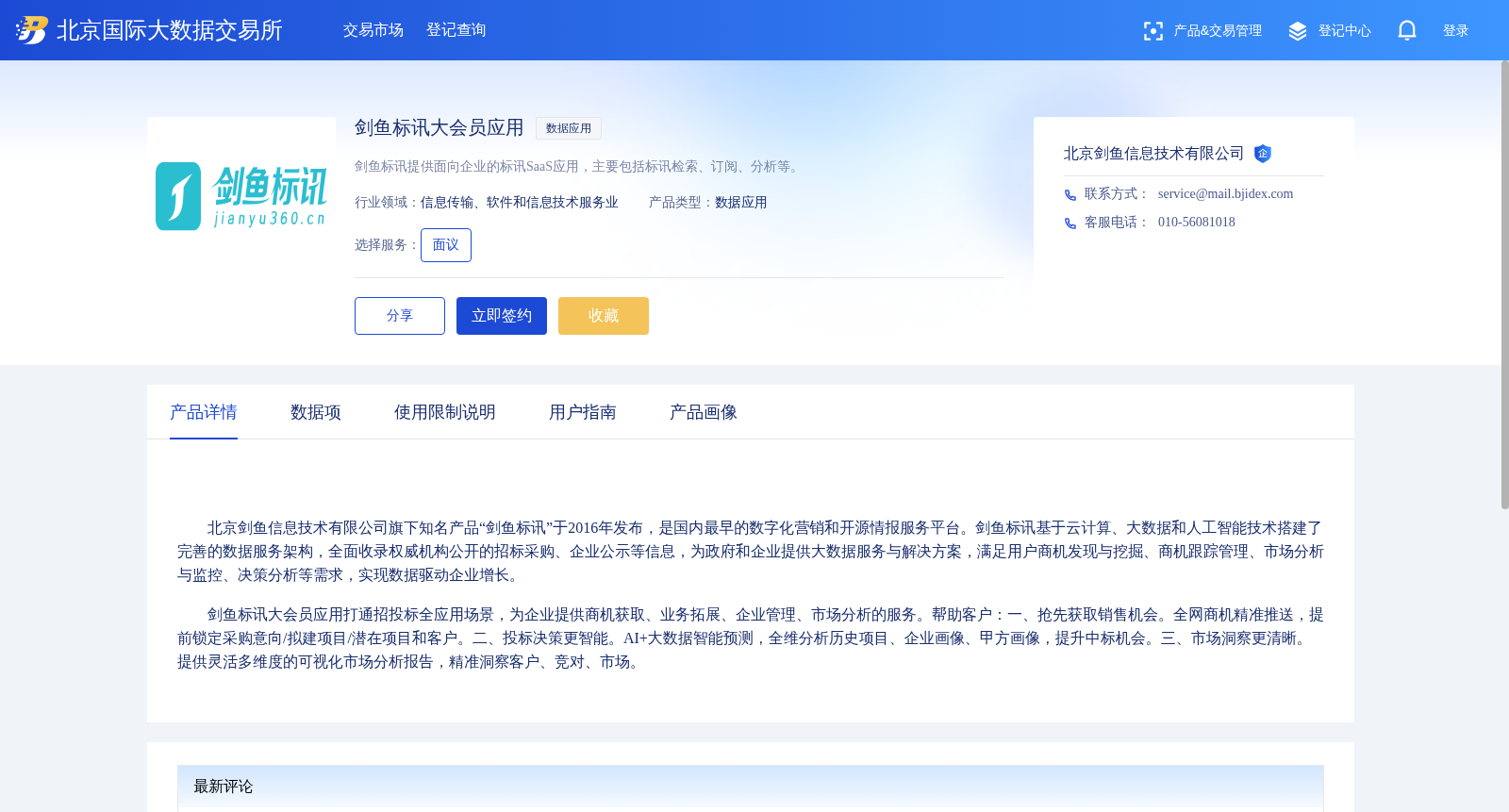Image resolution: width=1509 pixels, height=812 pixels.
Task: Click the Beijing data exchange logo icon
Action: coord(31,30)
